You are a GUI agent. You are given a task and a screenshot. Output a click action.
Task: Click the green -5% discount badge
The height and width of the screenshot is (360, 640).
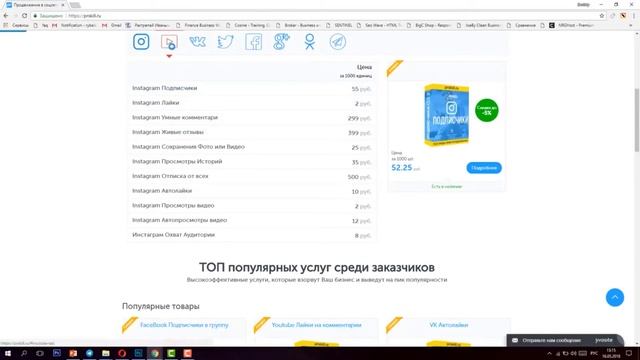click(x=487, y=110)
